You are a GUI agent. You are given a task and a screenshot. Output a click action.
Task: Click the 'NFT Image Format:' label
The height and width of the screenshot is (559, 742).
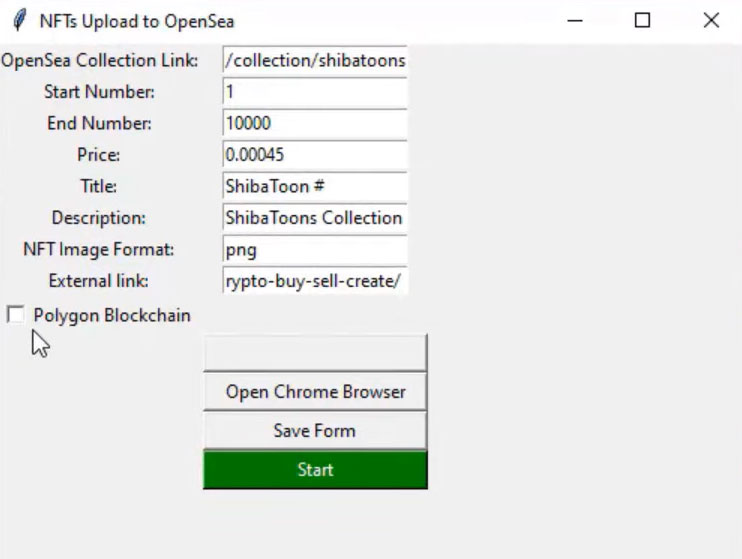point(99,249)
